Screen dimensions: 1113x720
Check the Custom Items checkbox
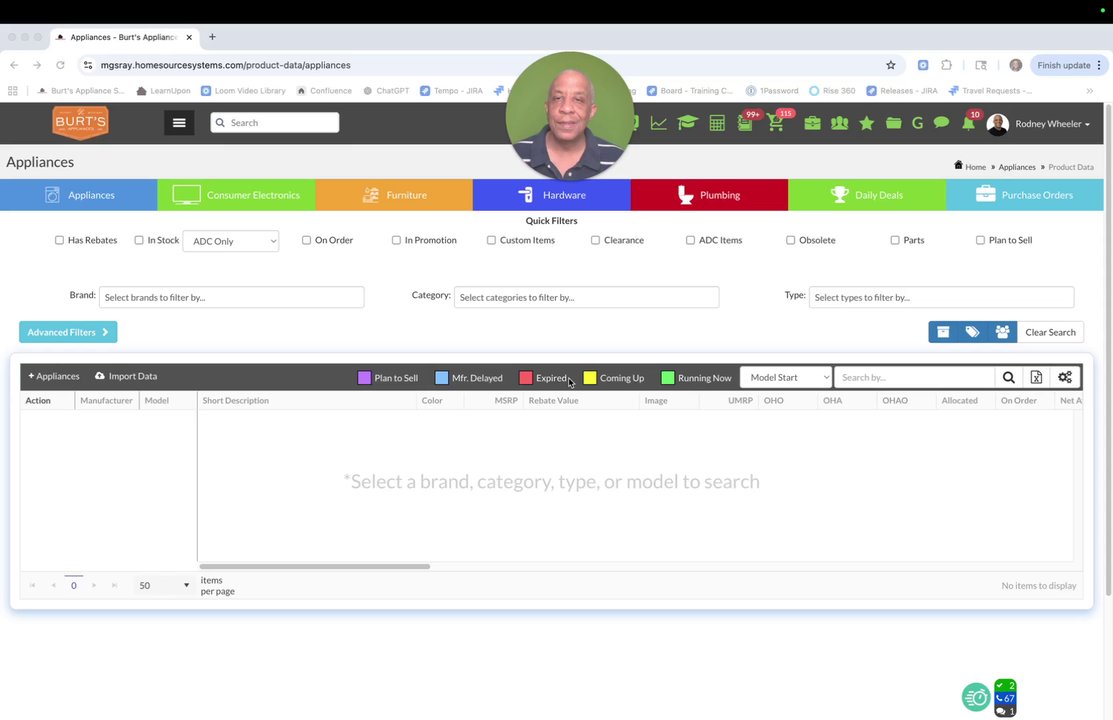pos(491,240)
